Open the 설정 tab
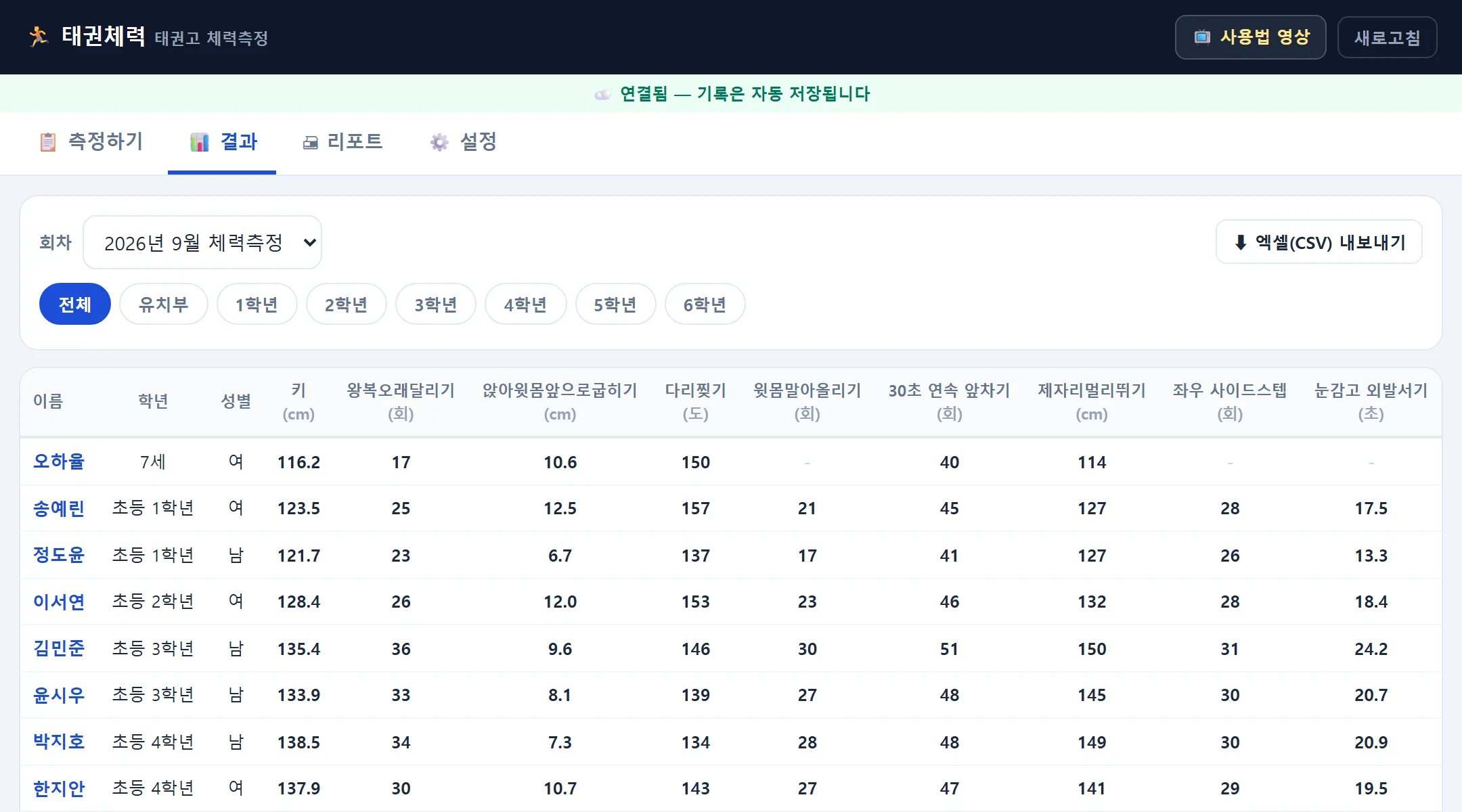1462x812 pixels. pyautogui.click(x=464, y=142)
